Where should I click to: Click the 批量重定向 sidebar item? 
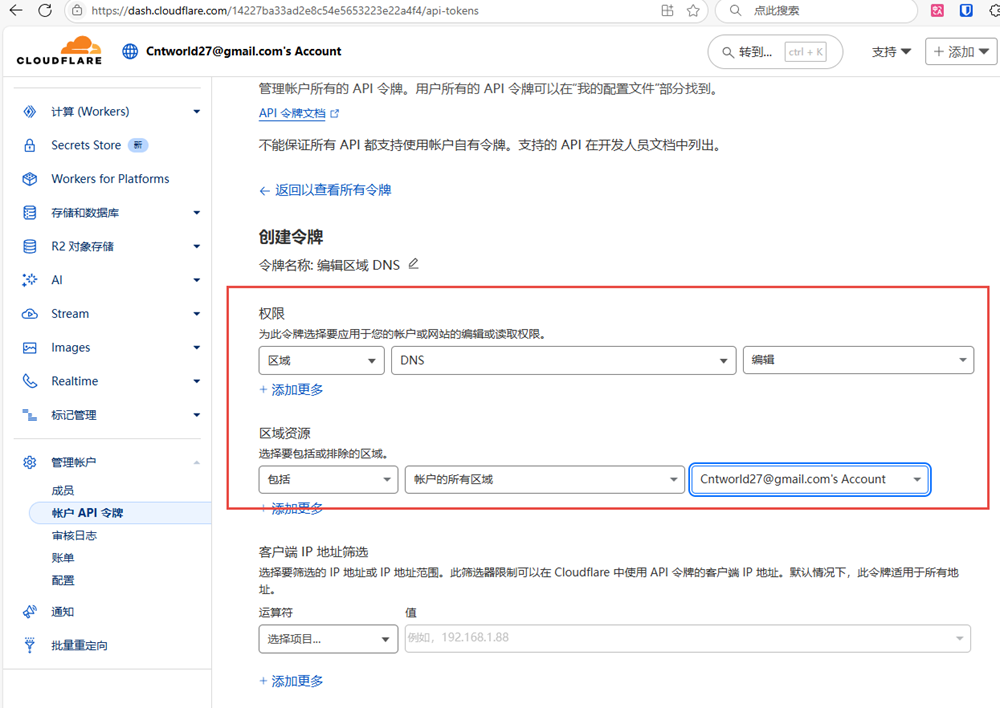click(79, 645)
